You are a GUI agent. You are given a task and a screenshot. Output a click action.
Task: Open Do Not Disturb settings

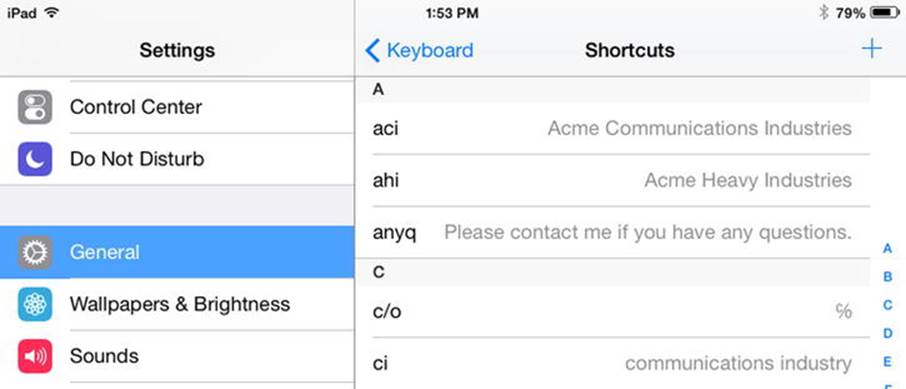[177, 159]
